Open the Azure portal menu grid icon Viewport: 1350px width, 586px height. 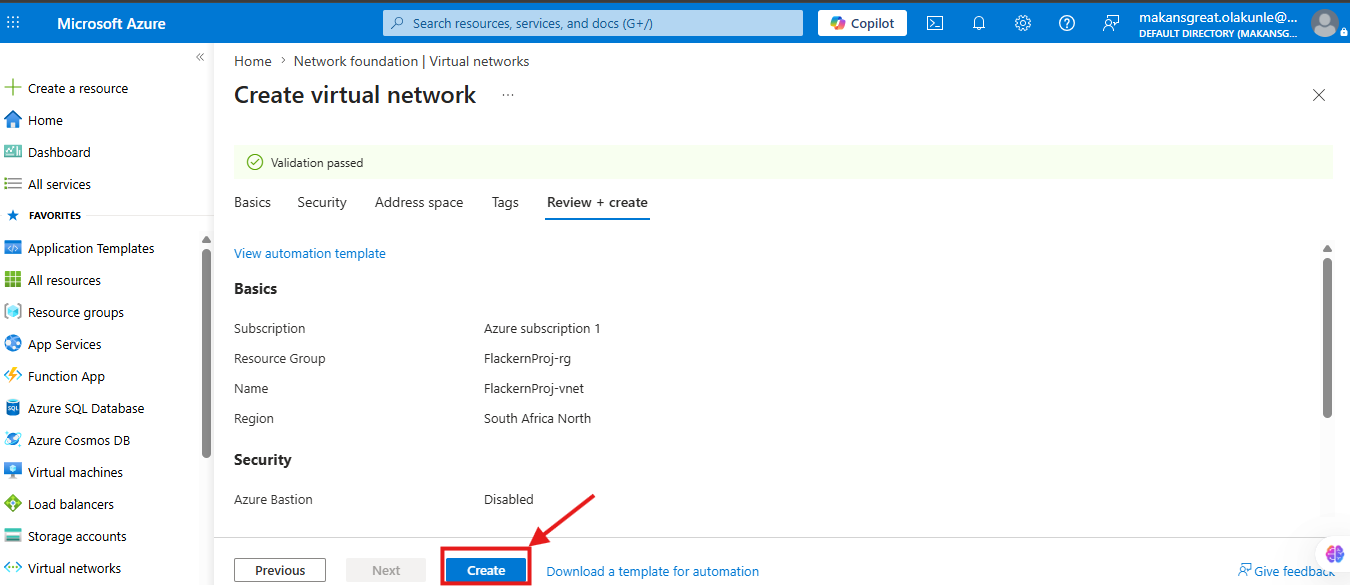[13, 22]
